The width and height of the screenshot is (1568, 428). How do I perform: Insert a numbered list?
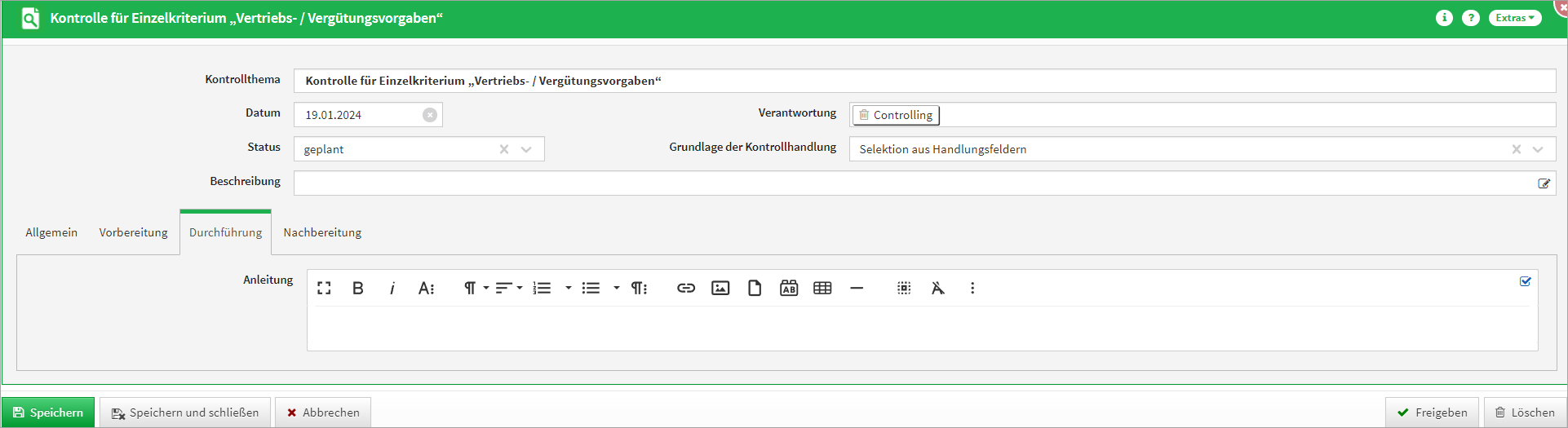(542, 288)
